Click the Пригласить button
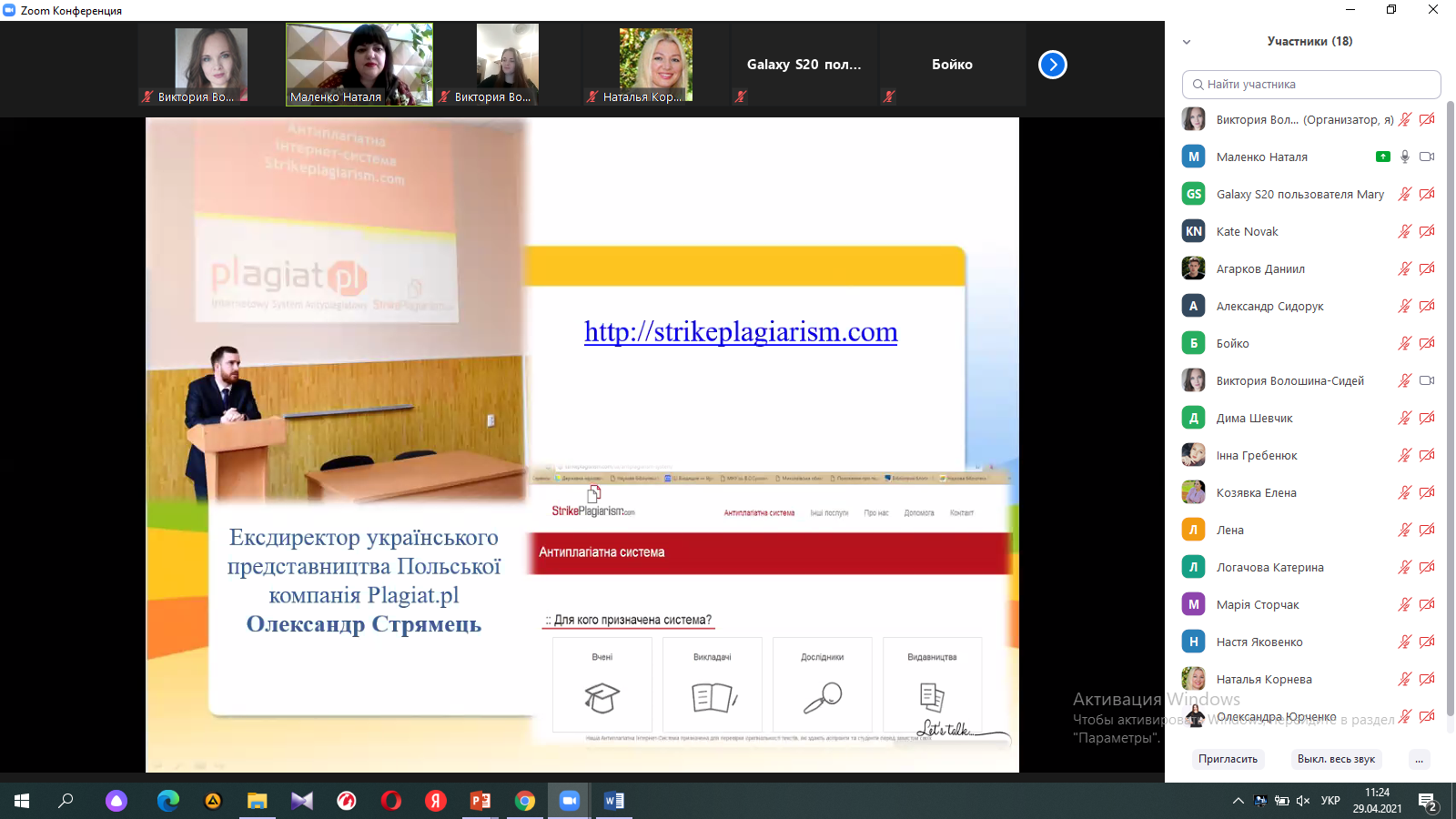This screenshot has width=1456, height=819. tap(1228, 759)
